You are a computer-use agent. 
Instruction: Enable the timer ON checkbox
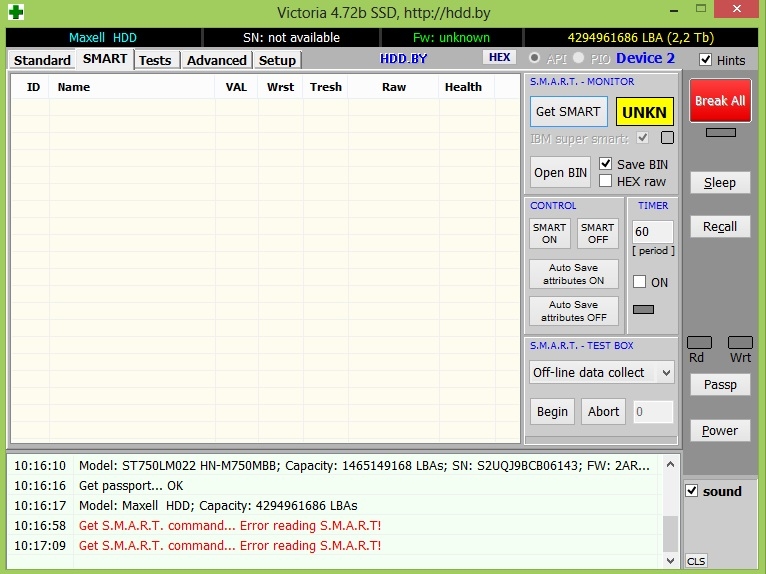click(639, 282)
